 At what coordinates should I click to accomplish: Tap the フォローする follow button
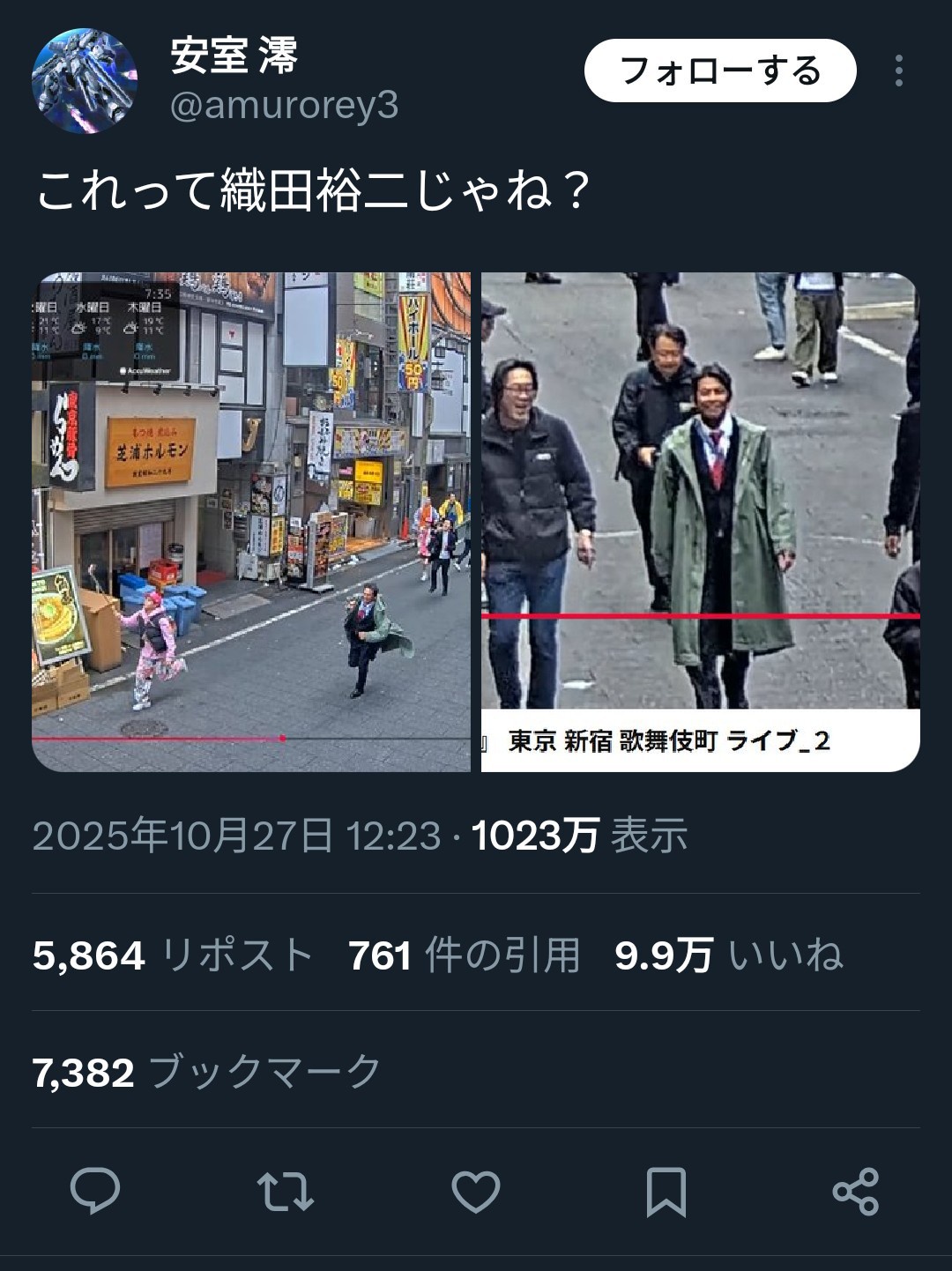720,71
